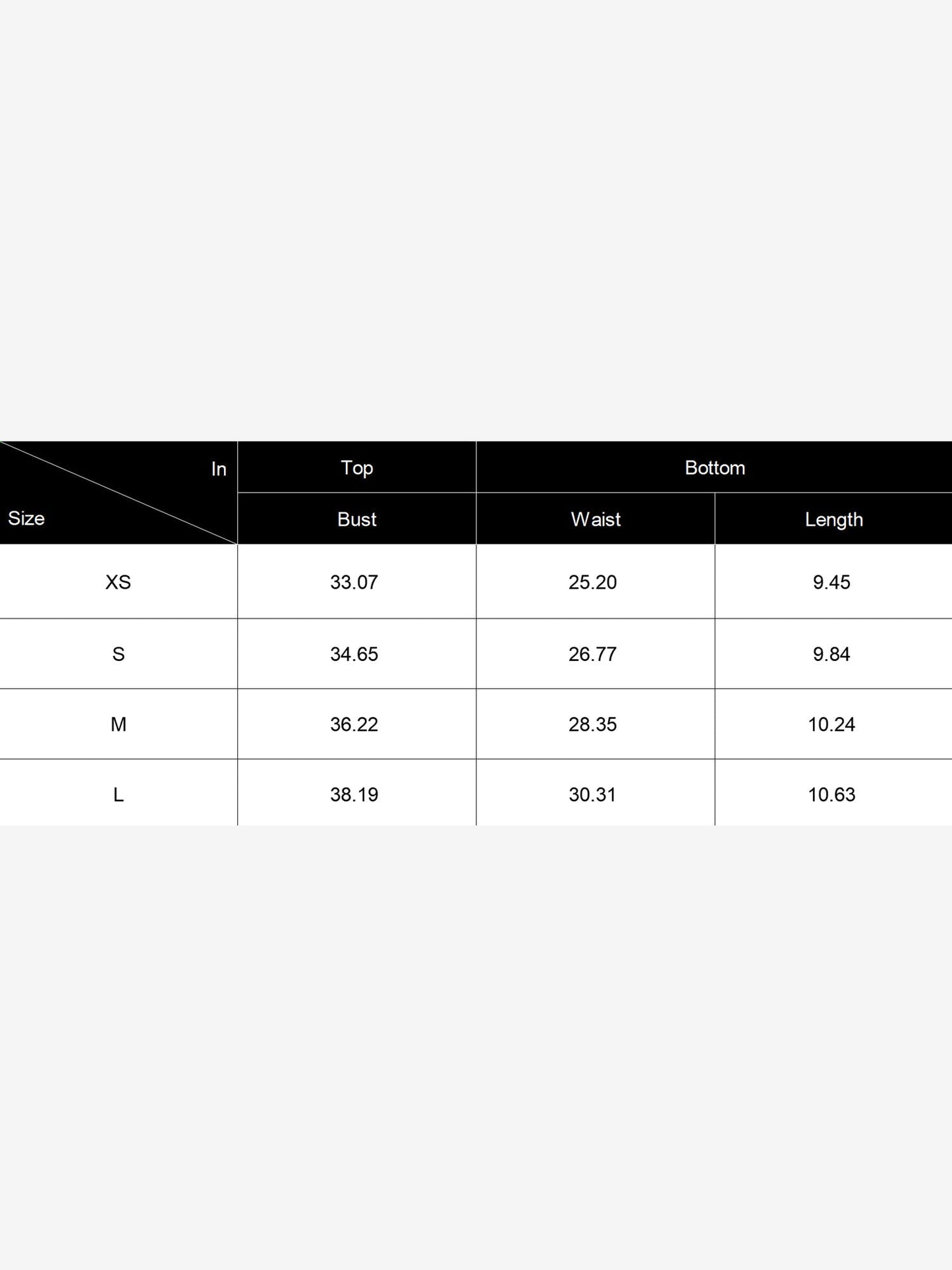Viewport: 952px width, 1270px height.
Task: Click bust value 34.65
Action: (x=354, y=654)
